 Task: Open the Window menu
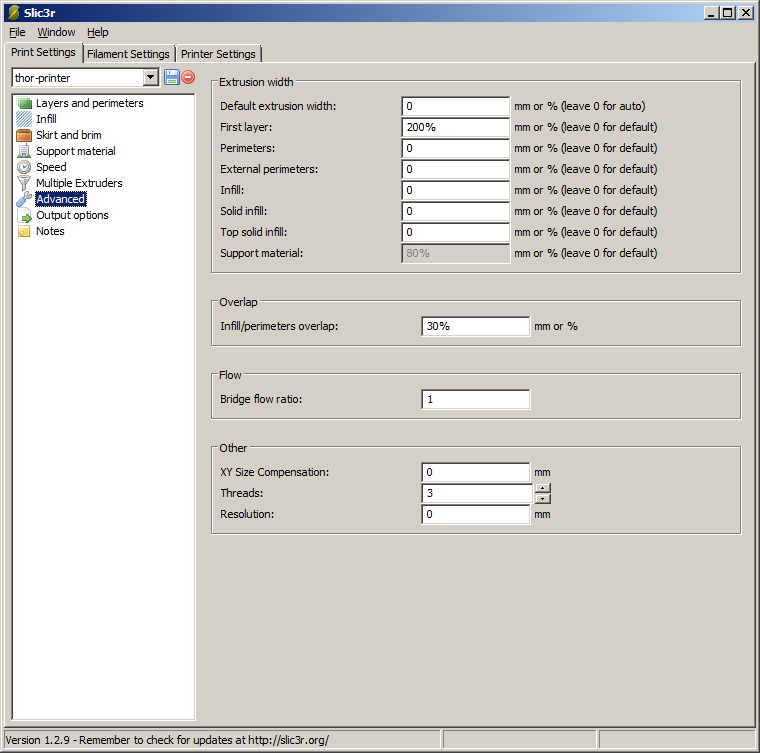point(56,32)
